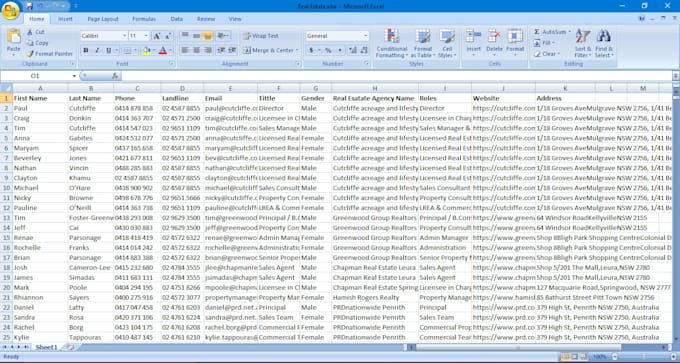Open the Clear options
Viewport: 680px width, 363px height.
[546, 54]
